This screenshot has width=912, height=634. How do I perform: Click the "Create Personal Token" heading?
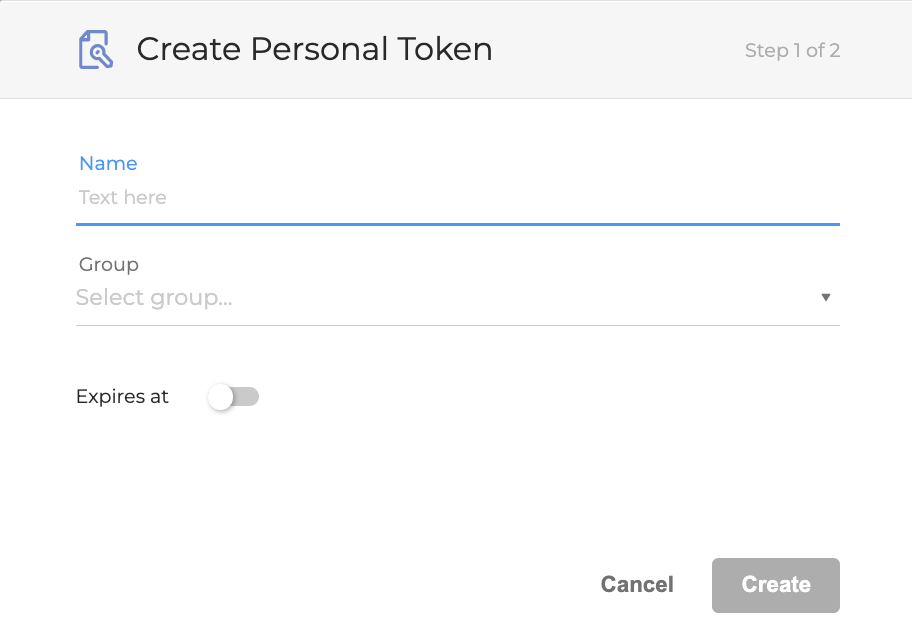coord(314,49)
